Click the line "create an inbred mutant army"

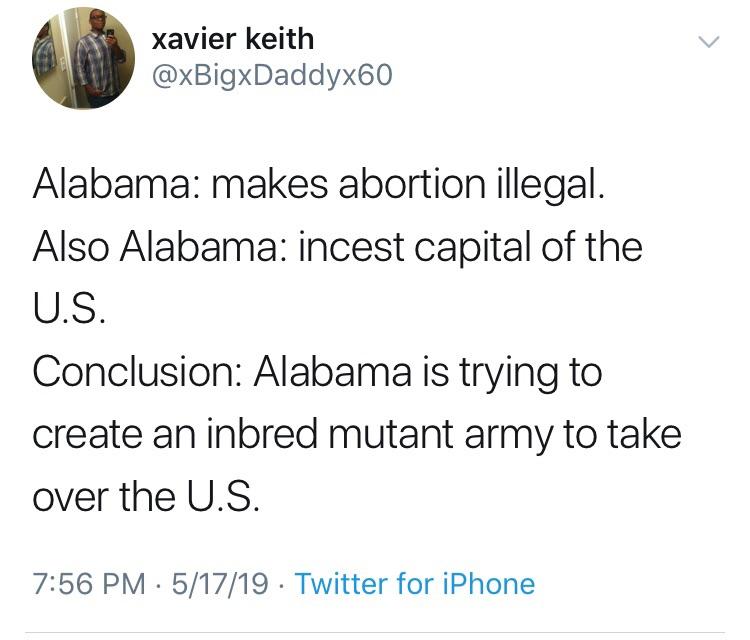[x=356, y=434]
